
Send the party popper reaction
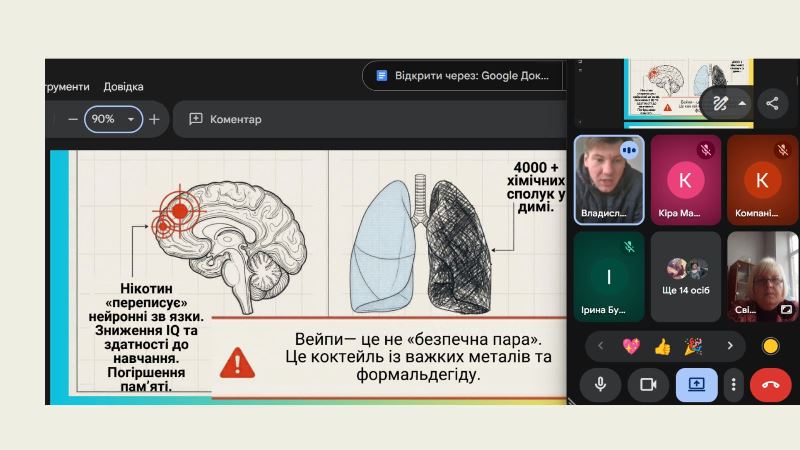click(x=693, y=346)
